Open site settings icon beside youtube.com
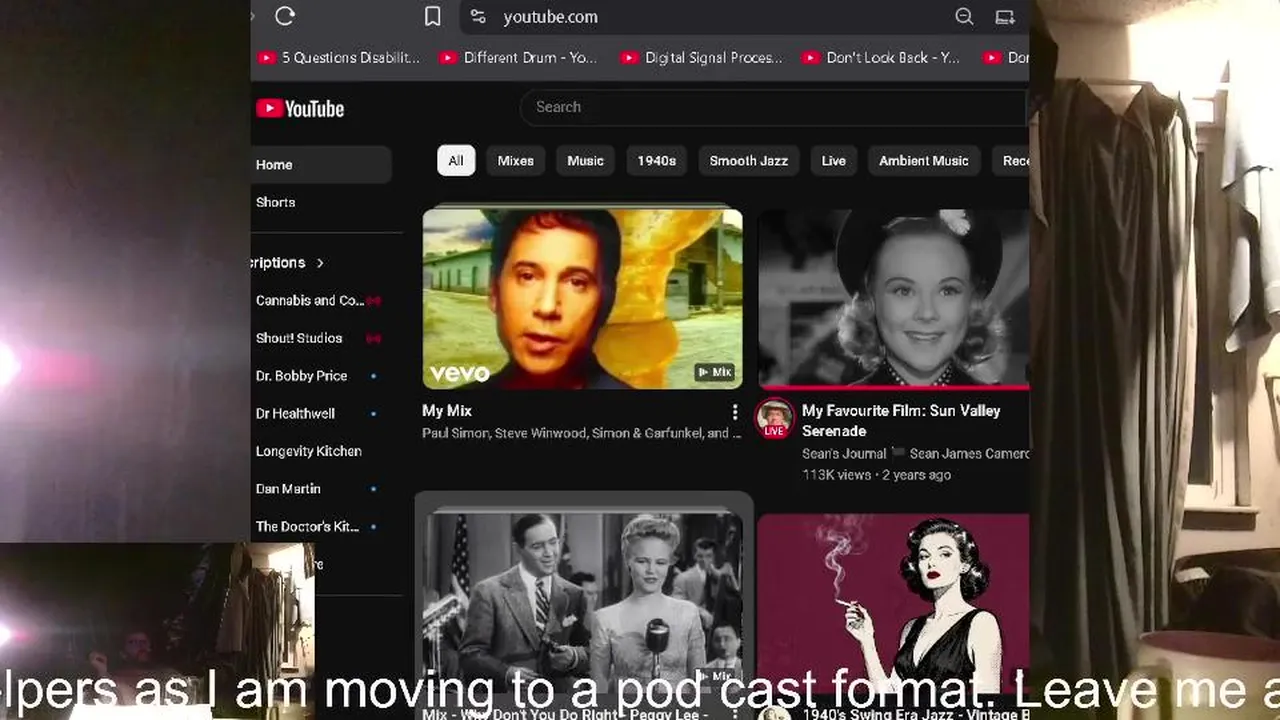Viewport: 1280px width, 720px height. (478, 17)
